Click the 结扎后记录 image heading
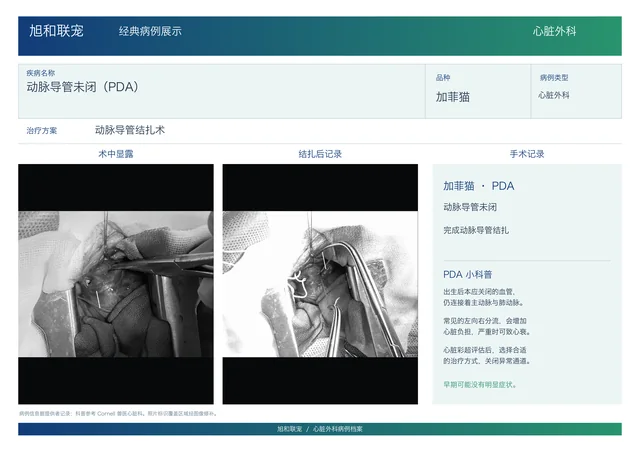This screenshot has width=640, height=452. (320, 154)
